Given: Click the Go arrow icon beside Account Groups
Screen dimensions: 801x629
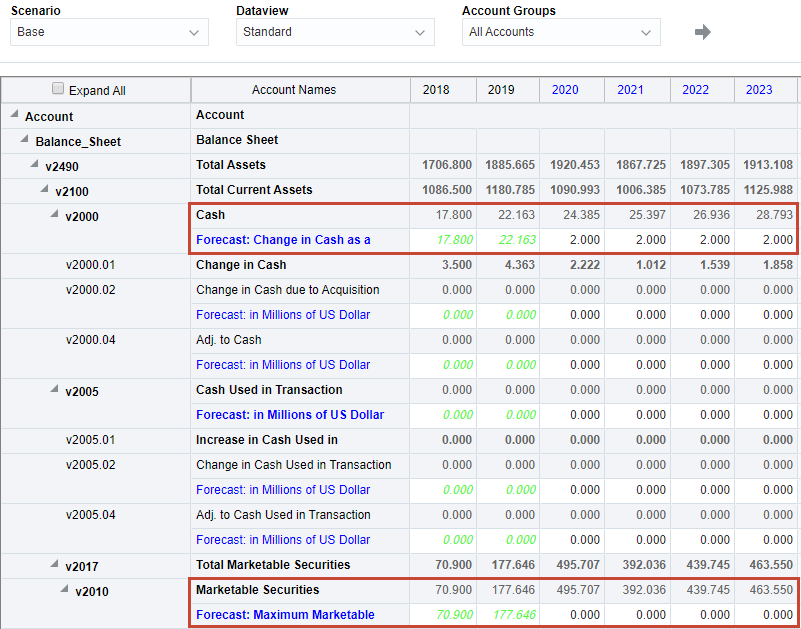Looking at the screenshot, I should pyautogui.click(x=703, y=31).
